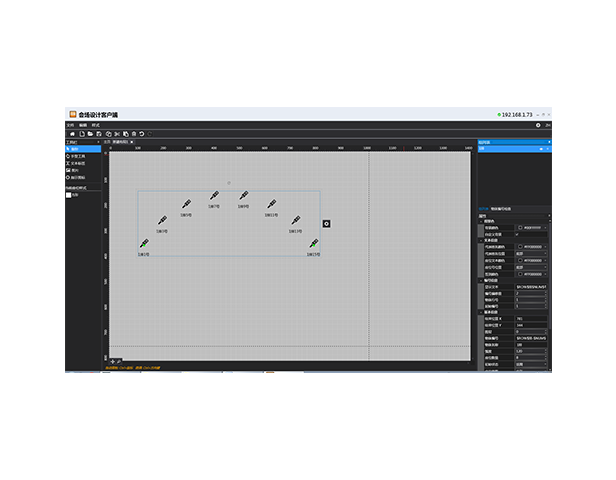Open the first menu in the menu bar
616x480 pixels.
coord(70,125)
